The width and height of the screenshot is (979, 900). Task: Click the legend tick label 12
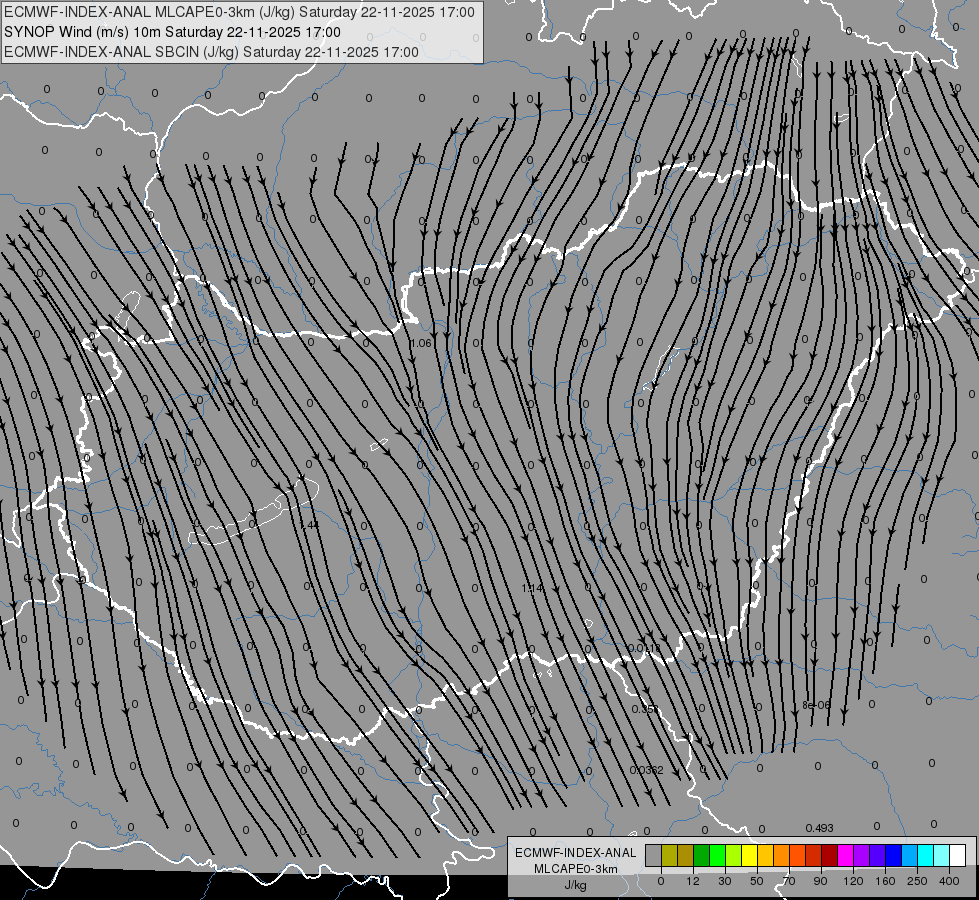click(693, 881)
